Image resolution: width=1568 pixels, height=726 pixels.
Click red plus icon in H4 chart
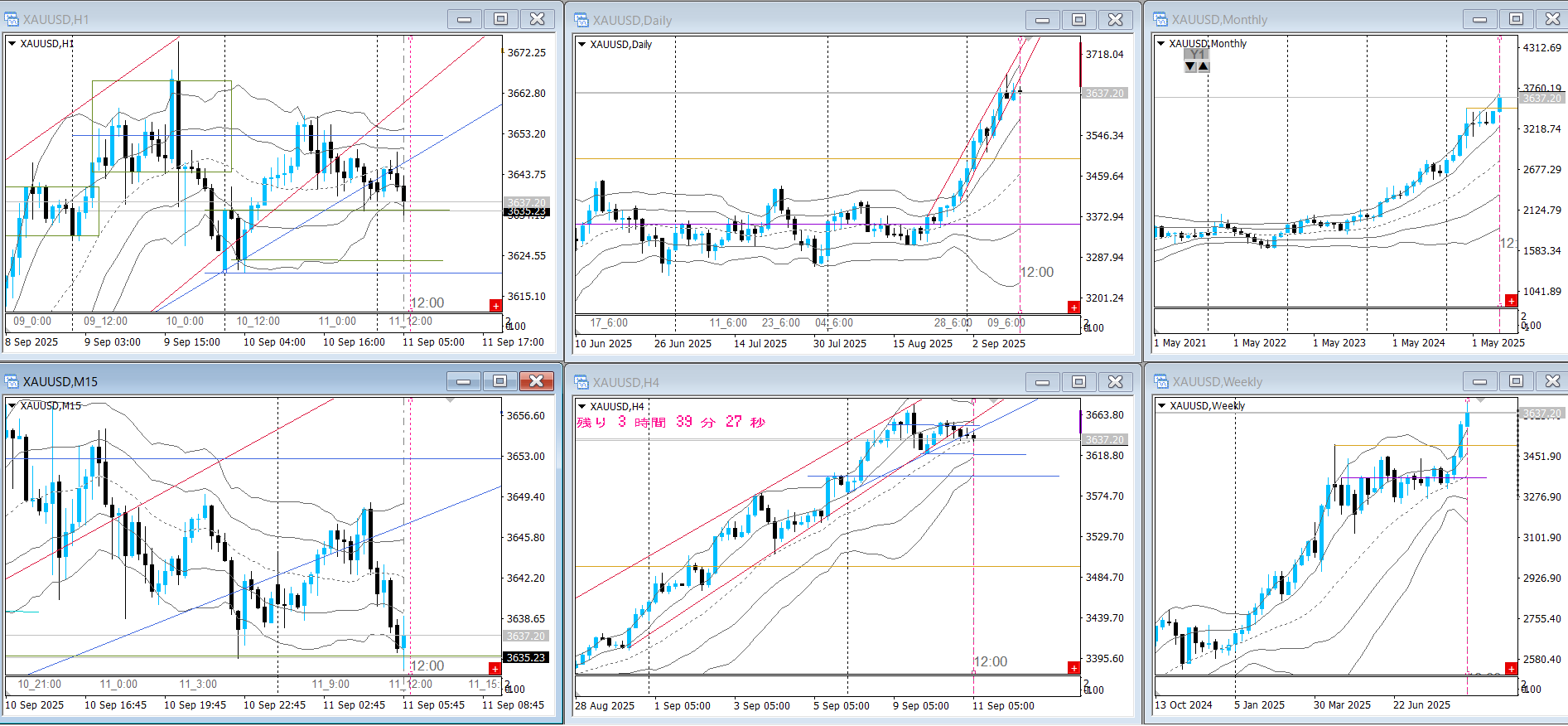1073,668
